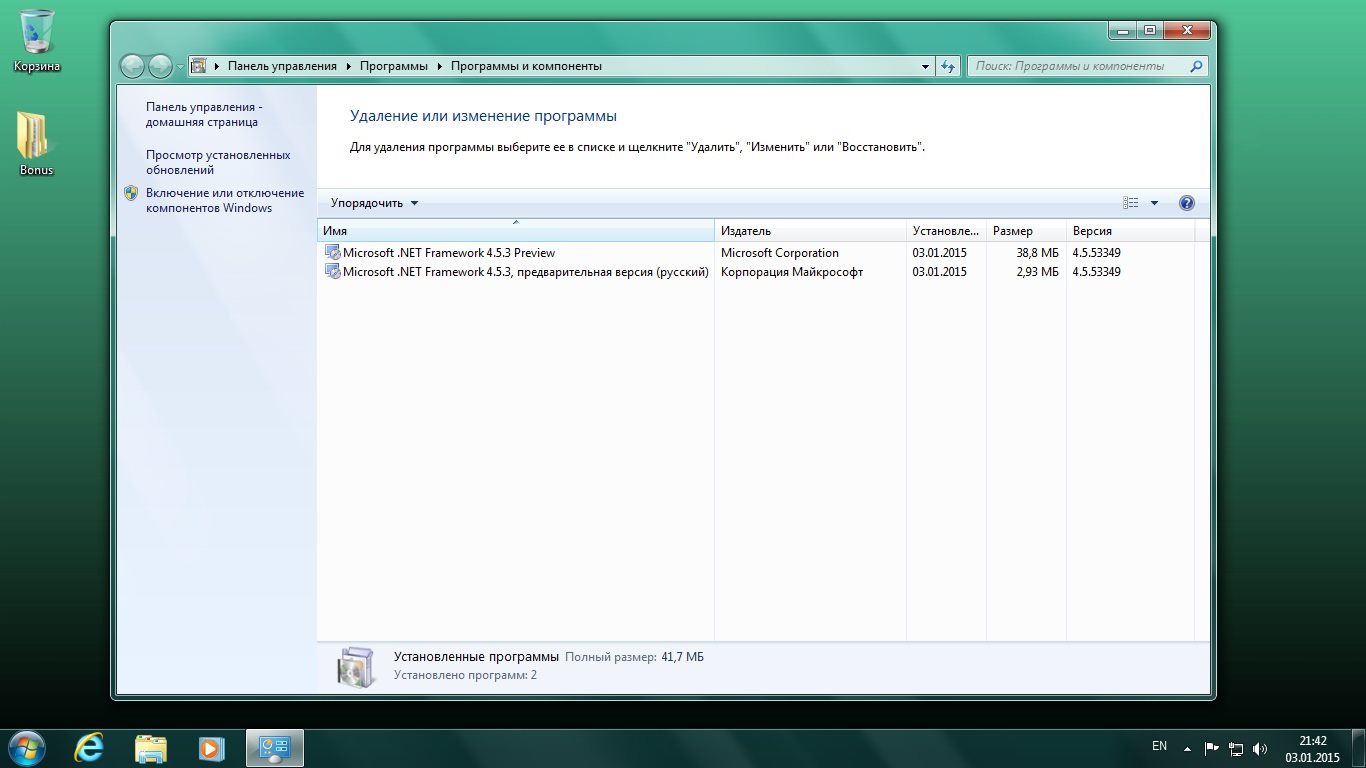Launch Internet Explorer from the taskbar
Viewport: 1366px width, 768px height.
[x=89, y=748]
